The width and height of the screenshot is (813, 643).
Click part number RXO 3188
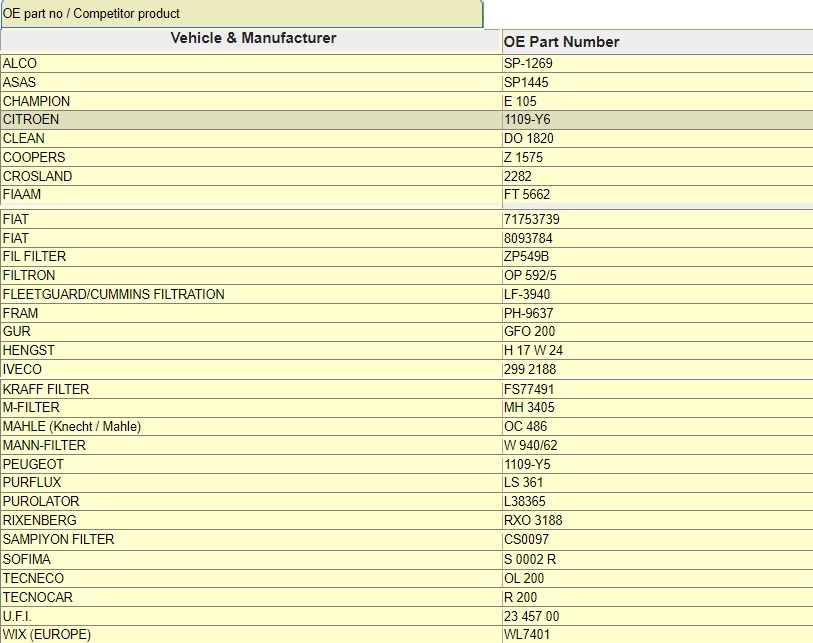pos(532,520)
